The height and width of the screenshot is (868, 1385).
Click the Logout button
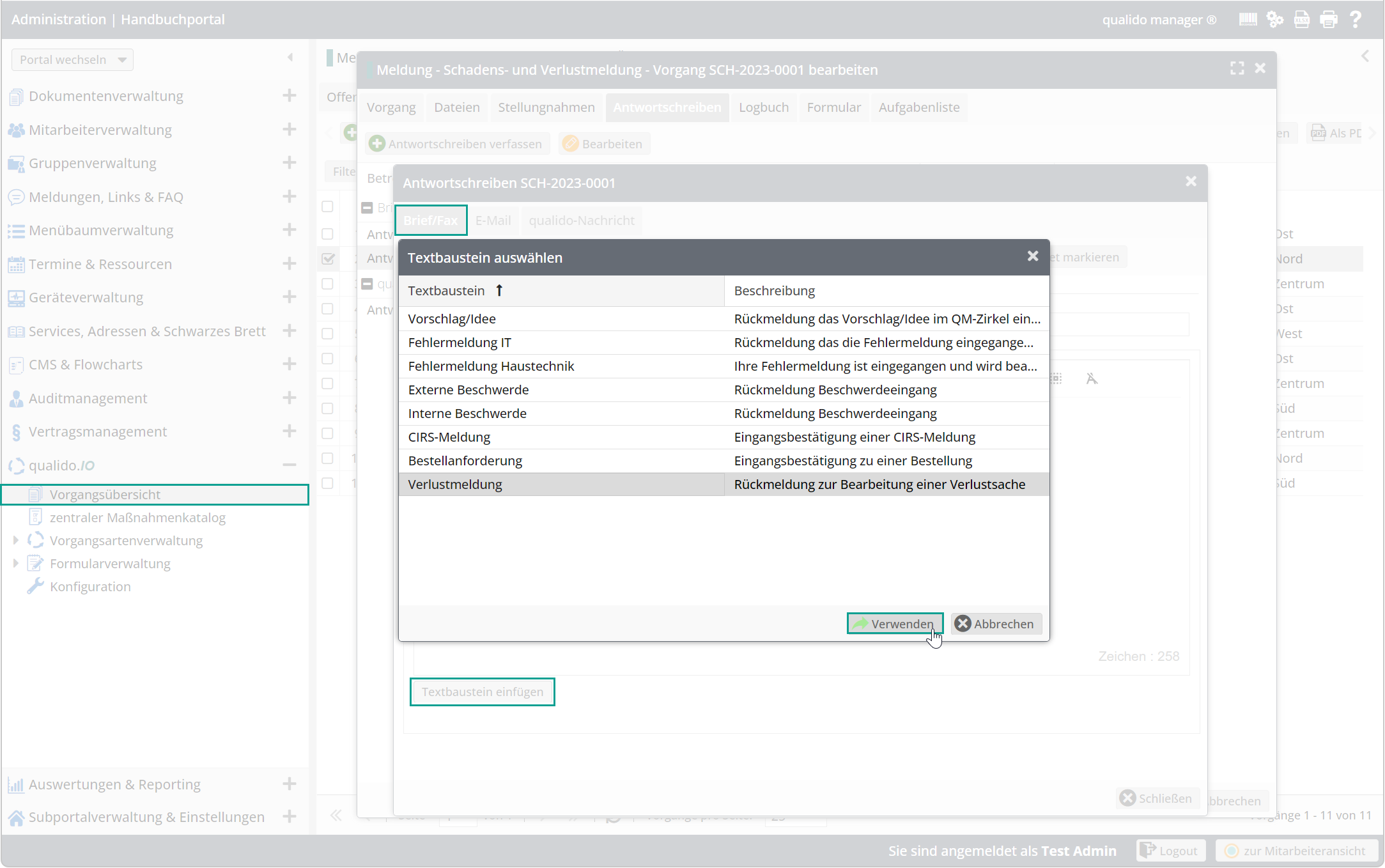coord(1170,851)
